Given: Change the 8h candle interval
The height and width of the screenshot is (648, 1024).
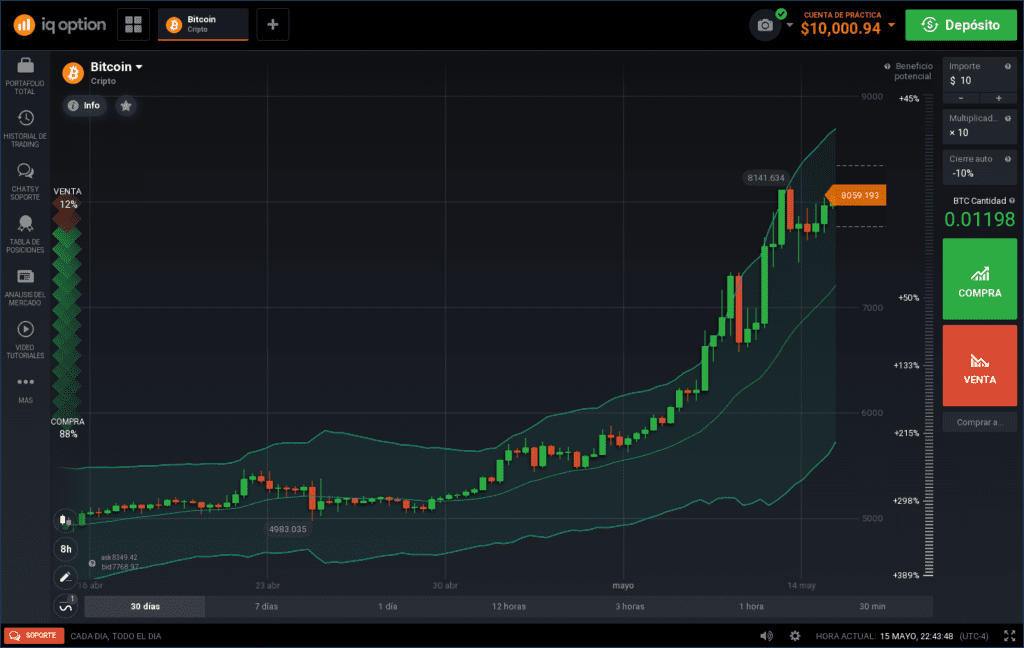Looking at the screenshot, I should tap(65, 549).
